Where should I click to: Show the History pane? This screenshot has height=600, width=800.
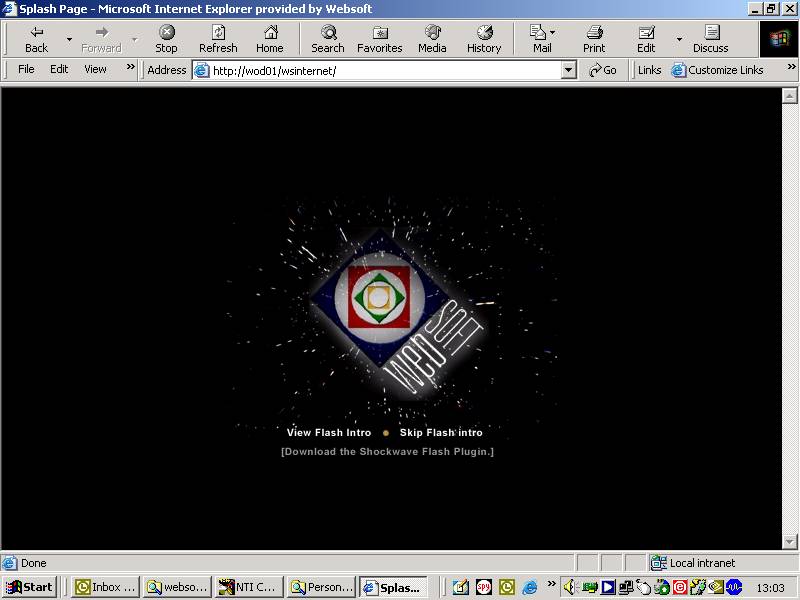pos(484,39)
